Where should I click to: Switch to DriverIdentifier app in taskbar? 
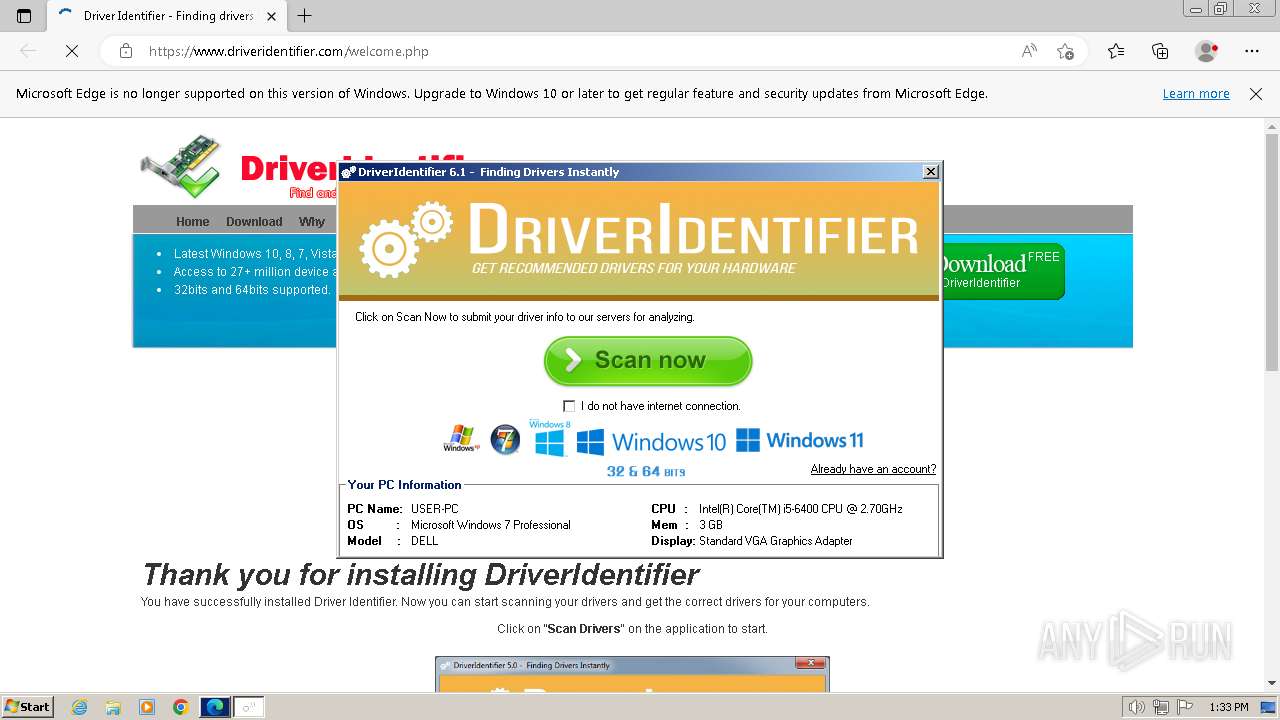point(249,707)
